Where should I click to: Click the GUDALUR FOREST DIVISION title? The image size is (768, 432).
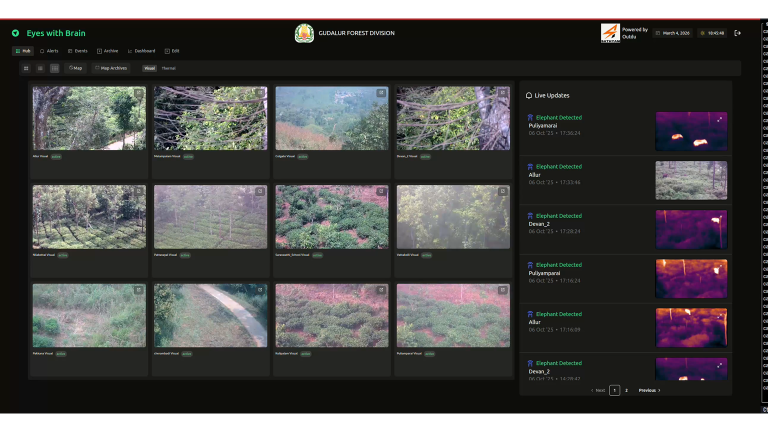point(357,33)
